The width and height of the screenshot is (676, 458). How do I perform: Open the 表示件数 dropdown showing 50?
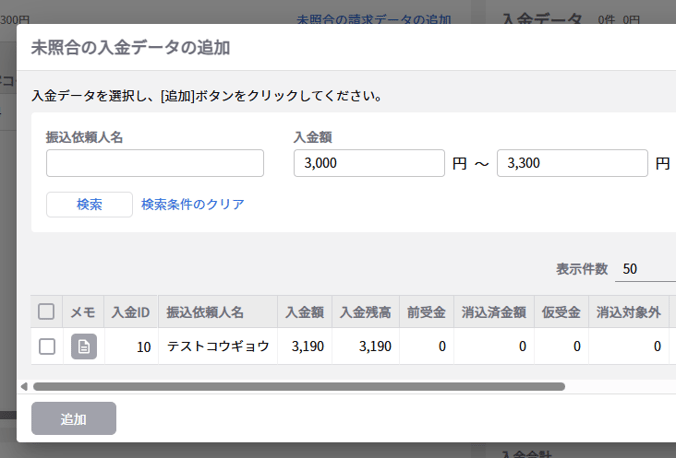tap(643, 269)
